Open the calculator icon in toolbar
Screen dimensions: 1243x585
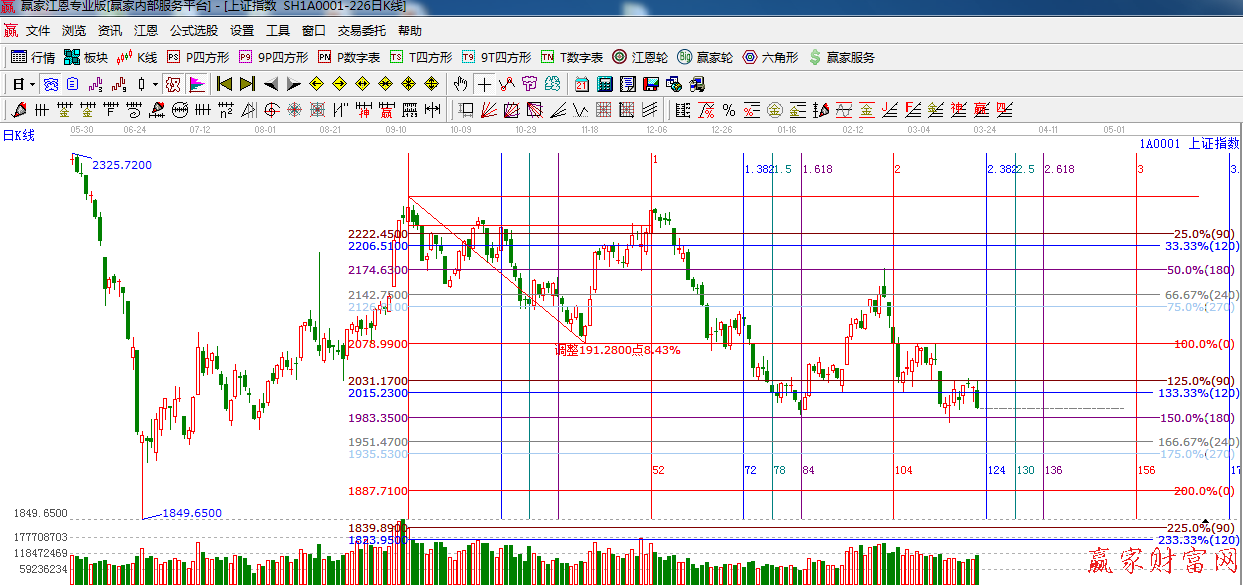[x=605, y=84]
